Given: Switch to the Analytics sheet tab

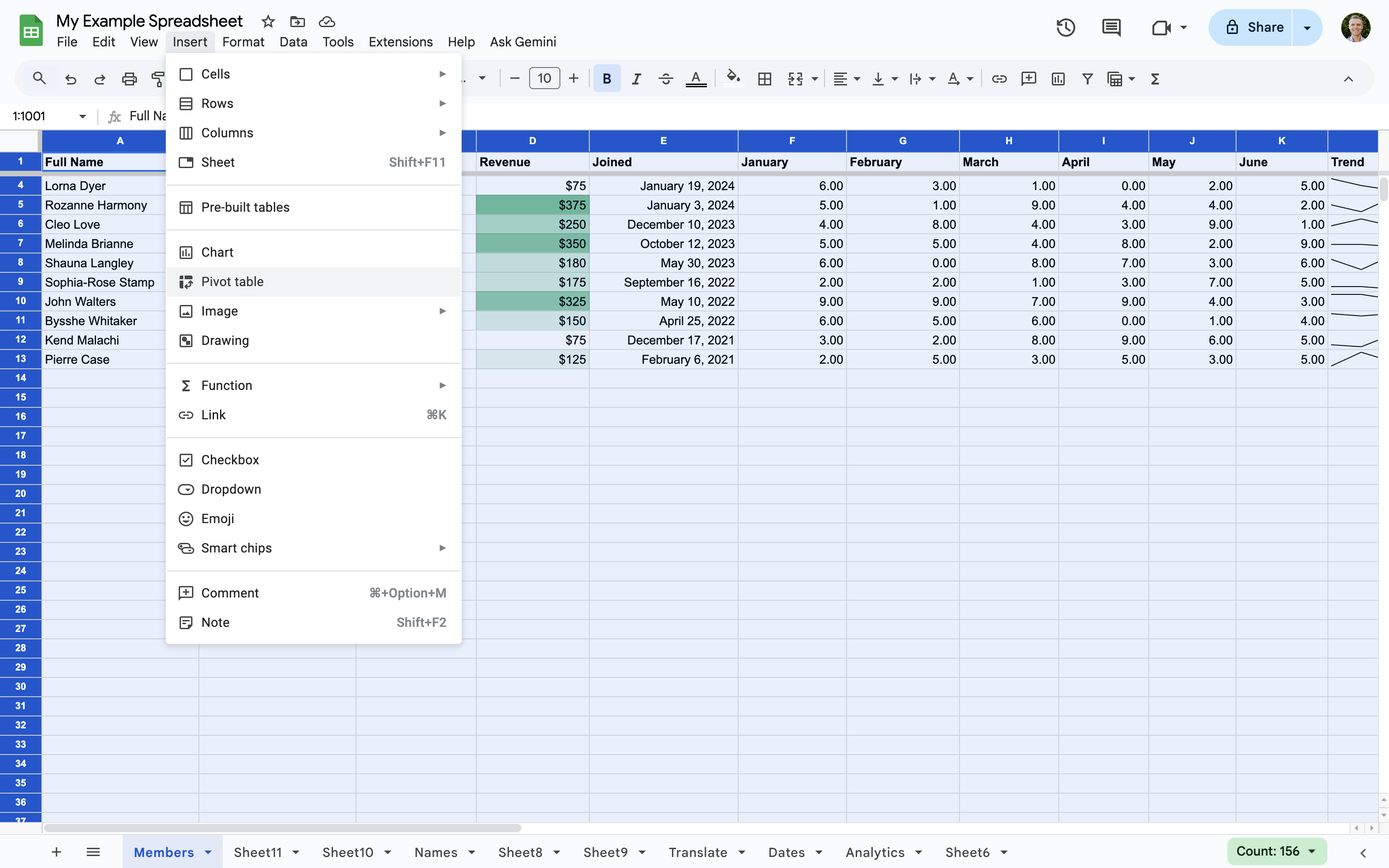Looking at the screenshot, I should pyautogui.click(x=876, y=852).
